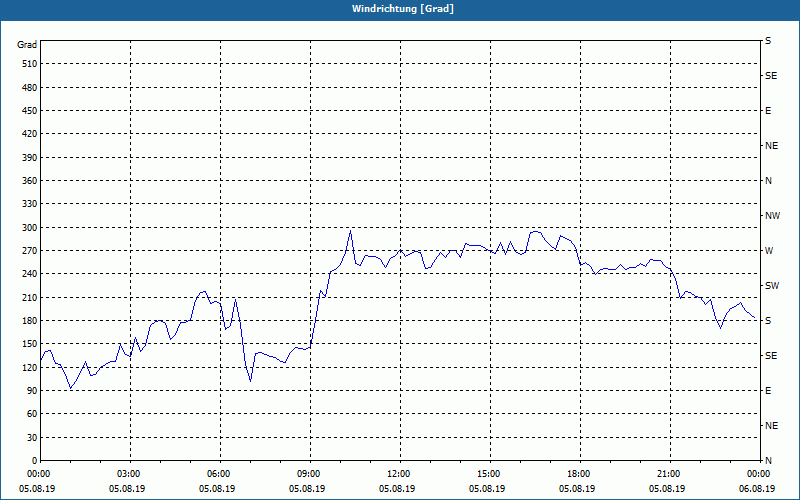Select the 120 y-axis label
The image size is (800, 500).
pyautogui.click(x=30, y=367)
